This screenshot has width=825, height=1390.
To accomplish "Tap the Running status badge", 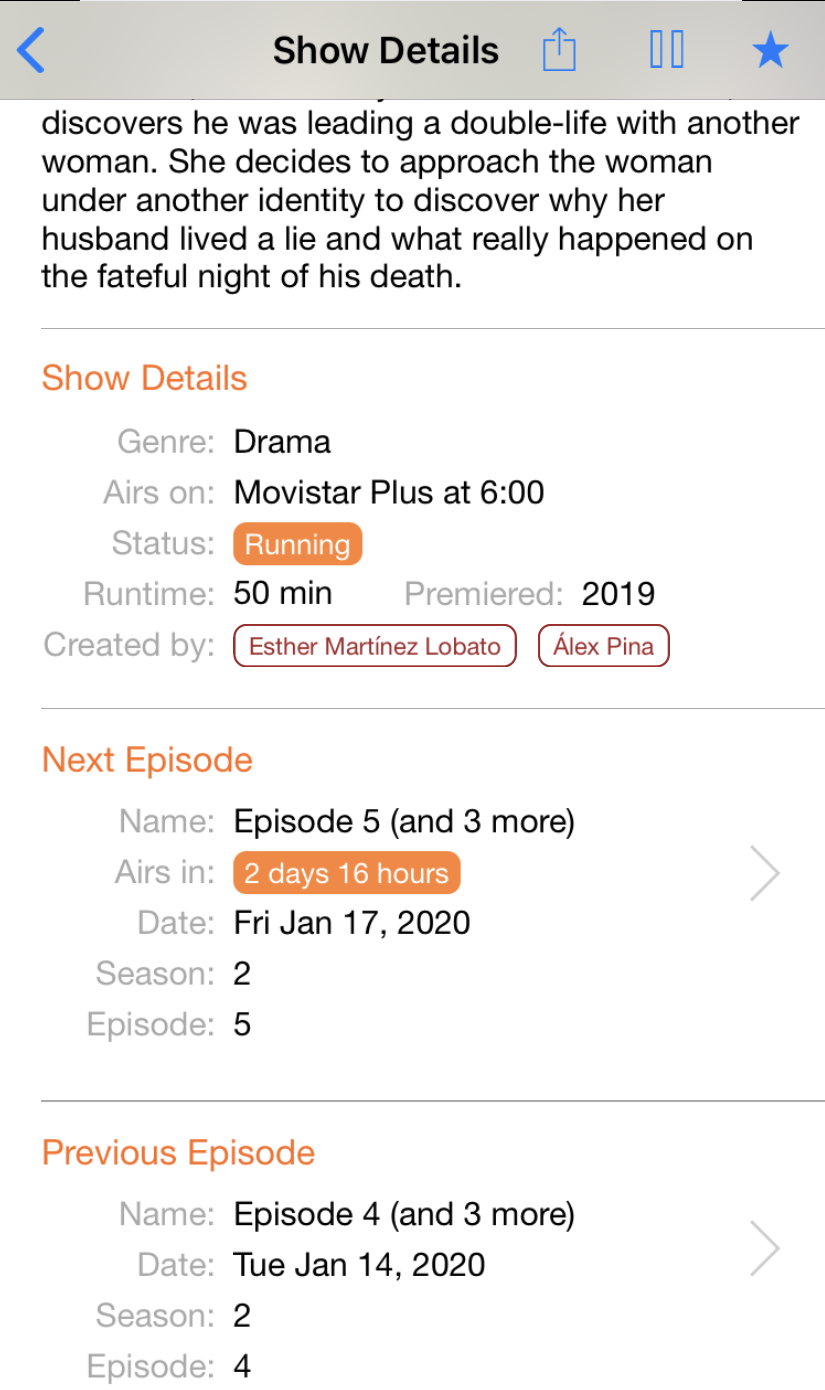I will [297, 545].
